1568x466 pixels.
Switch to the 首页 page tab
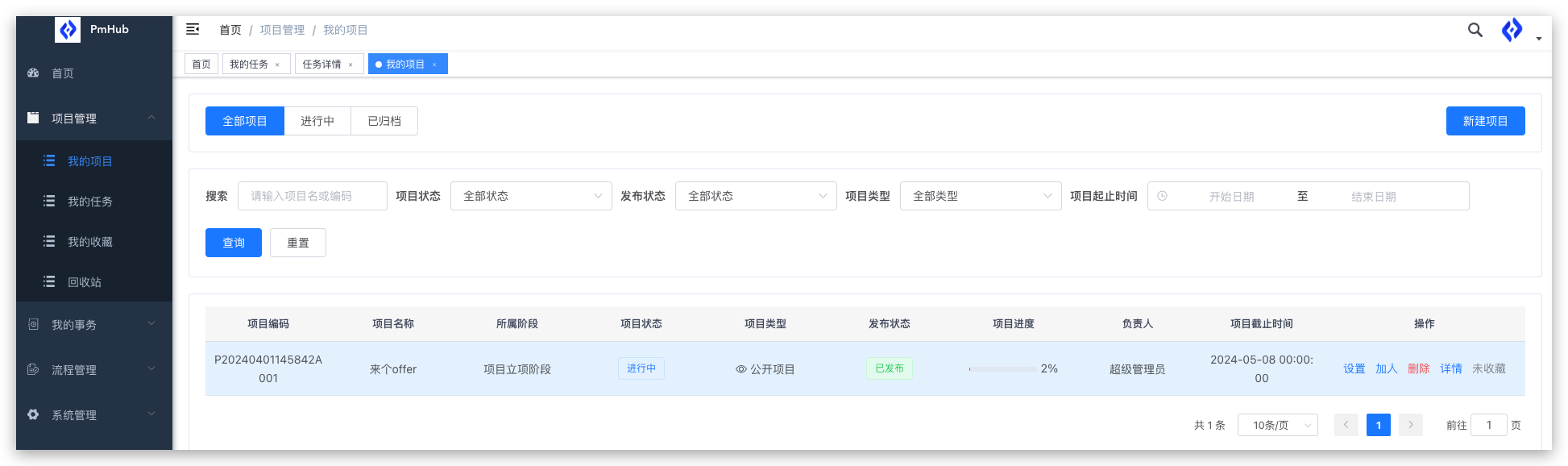(x=201, y=64)
